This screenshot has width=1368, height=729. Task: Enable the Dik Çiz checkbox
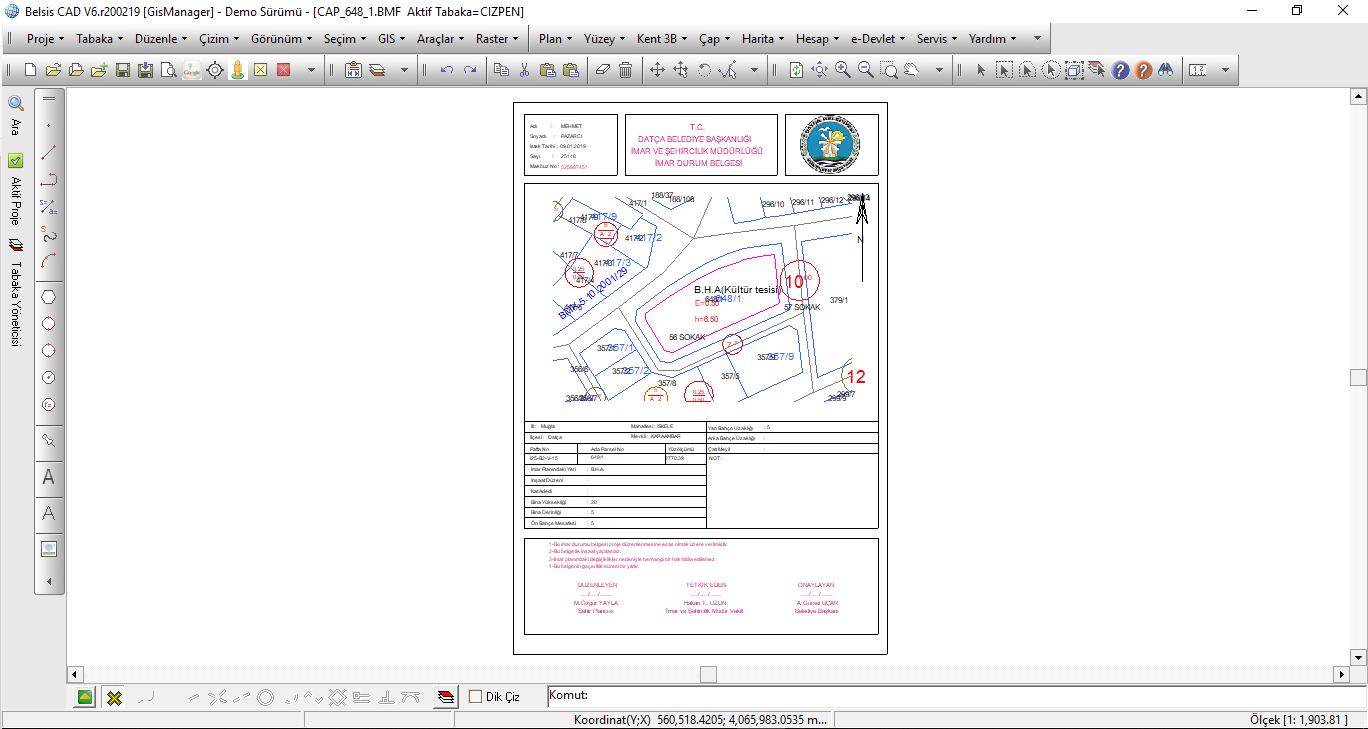coord(475,697)
